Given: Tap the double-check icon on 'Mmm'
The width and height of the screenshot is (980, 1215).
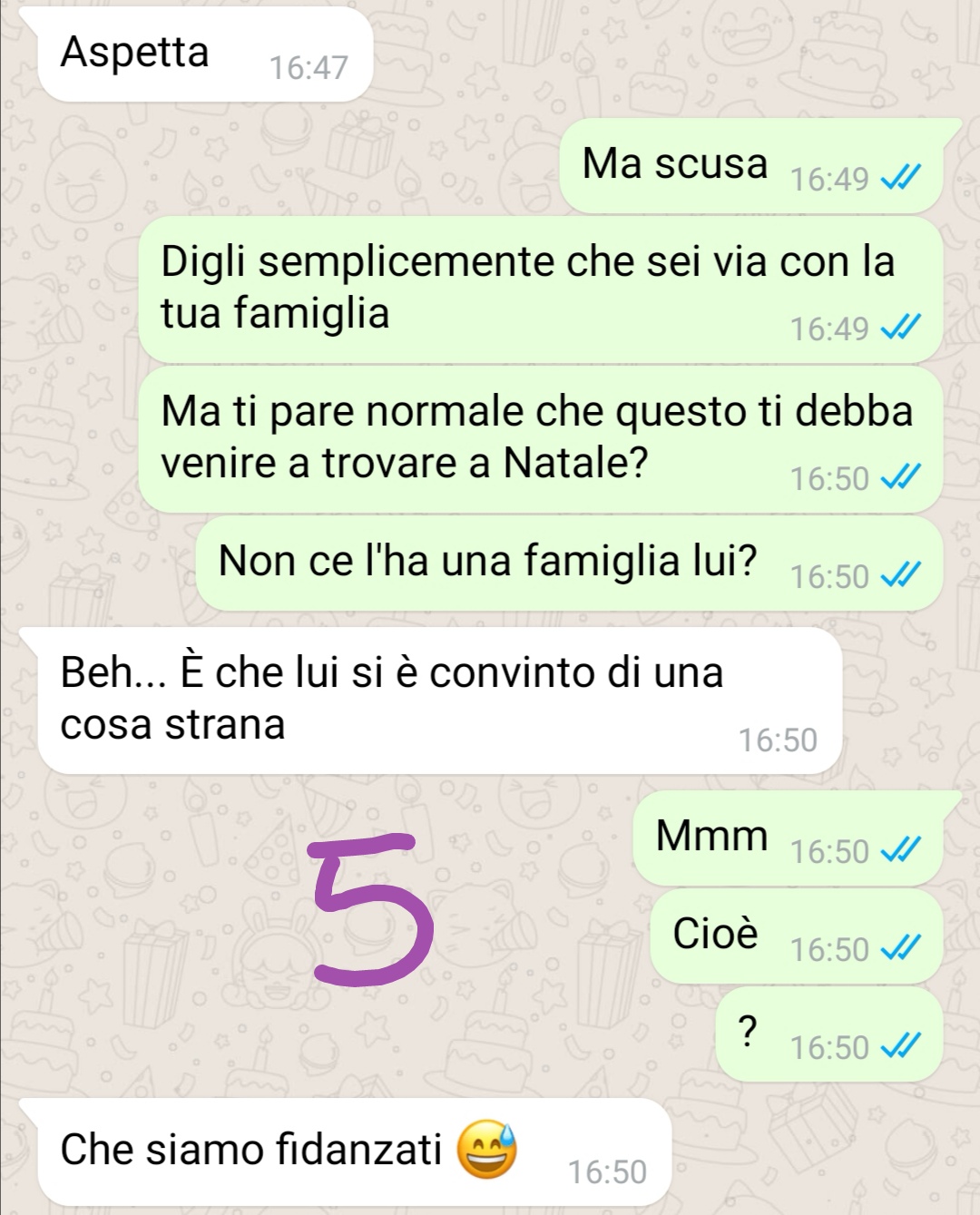Looking at the screenshot, I should coord(901,850).
